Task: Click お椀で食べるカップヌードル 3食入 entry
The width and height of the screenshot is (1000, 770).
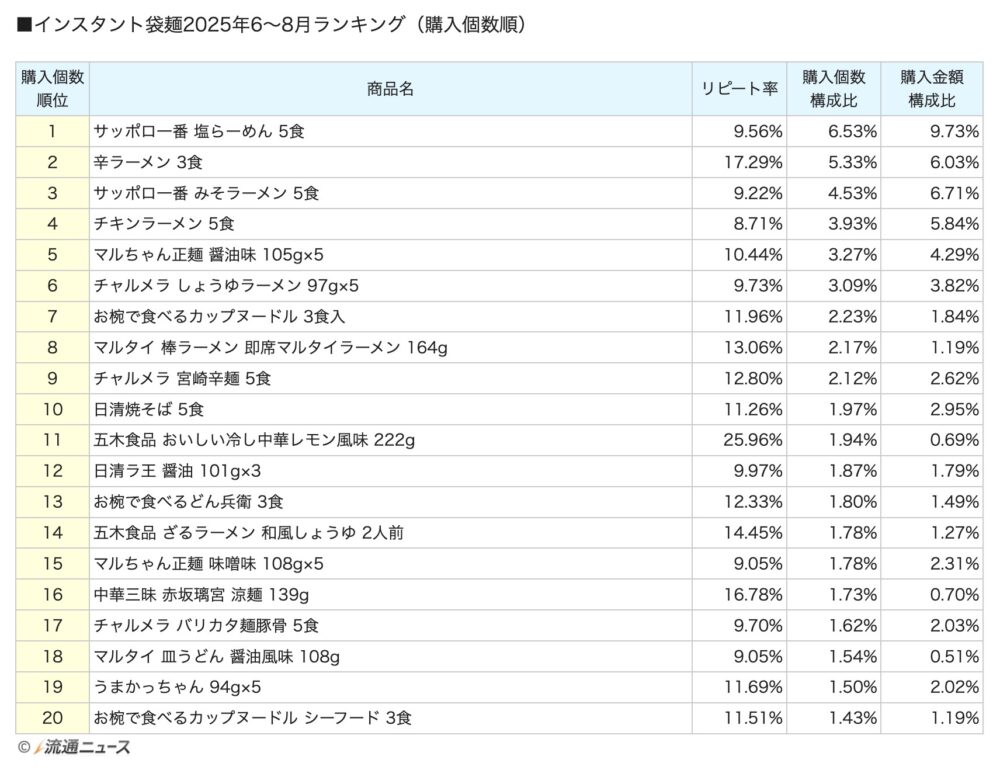Action: point(219,316)
